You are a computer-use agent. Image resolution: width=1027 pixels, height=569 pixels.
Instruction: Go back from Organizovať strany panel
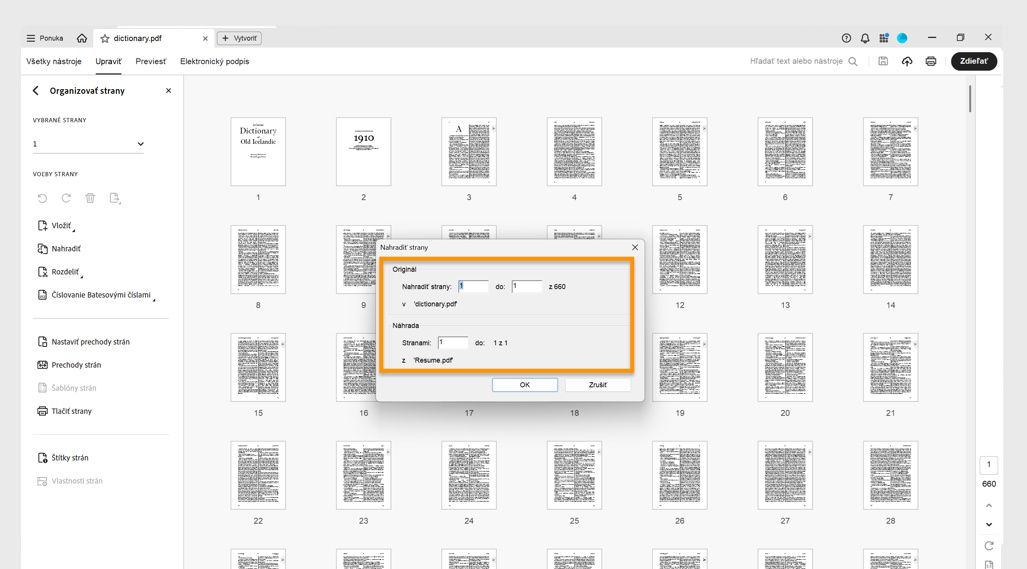tap(35, 90)
